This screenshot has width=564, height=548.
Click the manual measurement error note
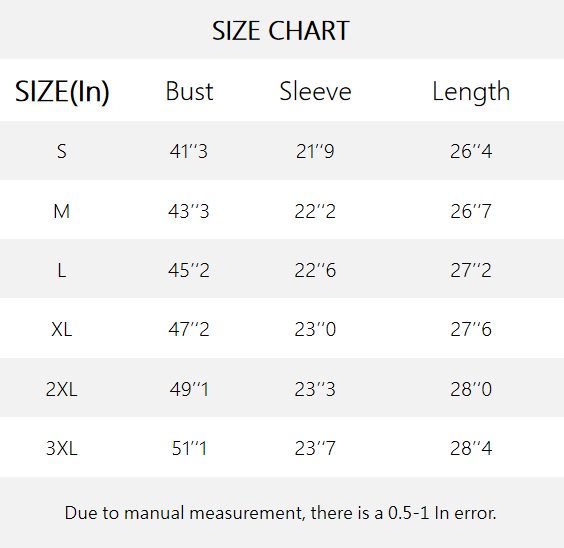tap(281, 513)
